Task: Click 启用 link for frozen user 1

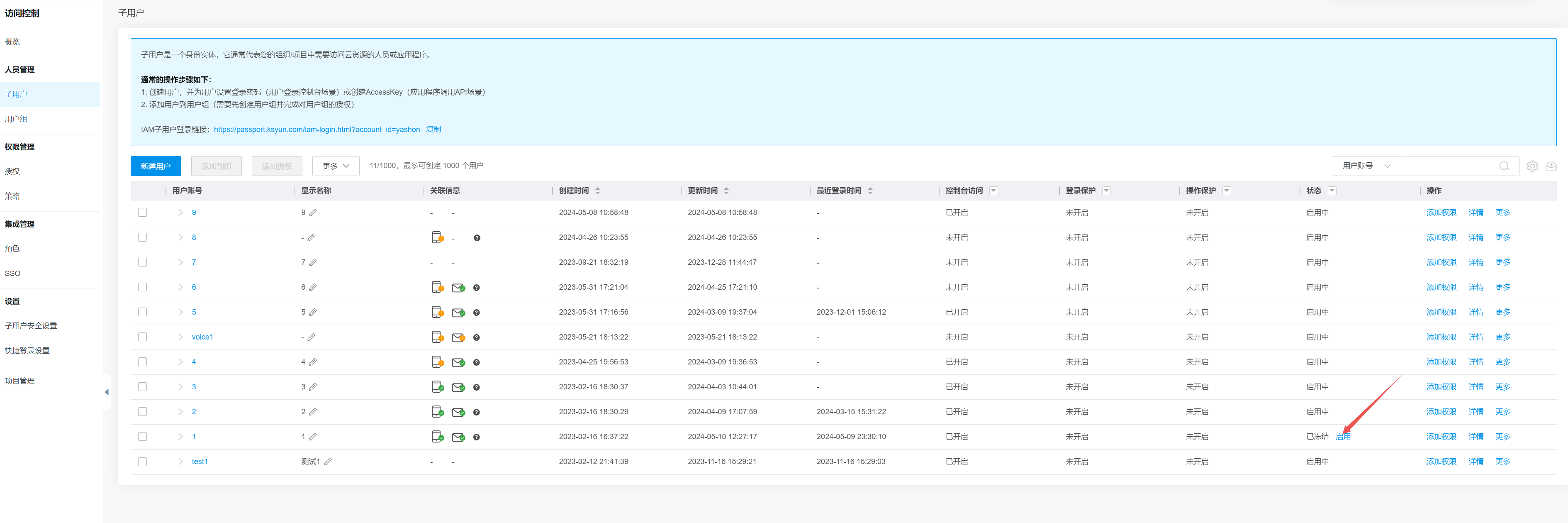Action: (x=1343, y=437)
